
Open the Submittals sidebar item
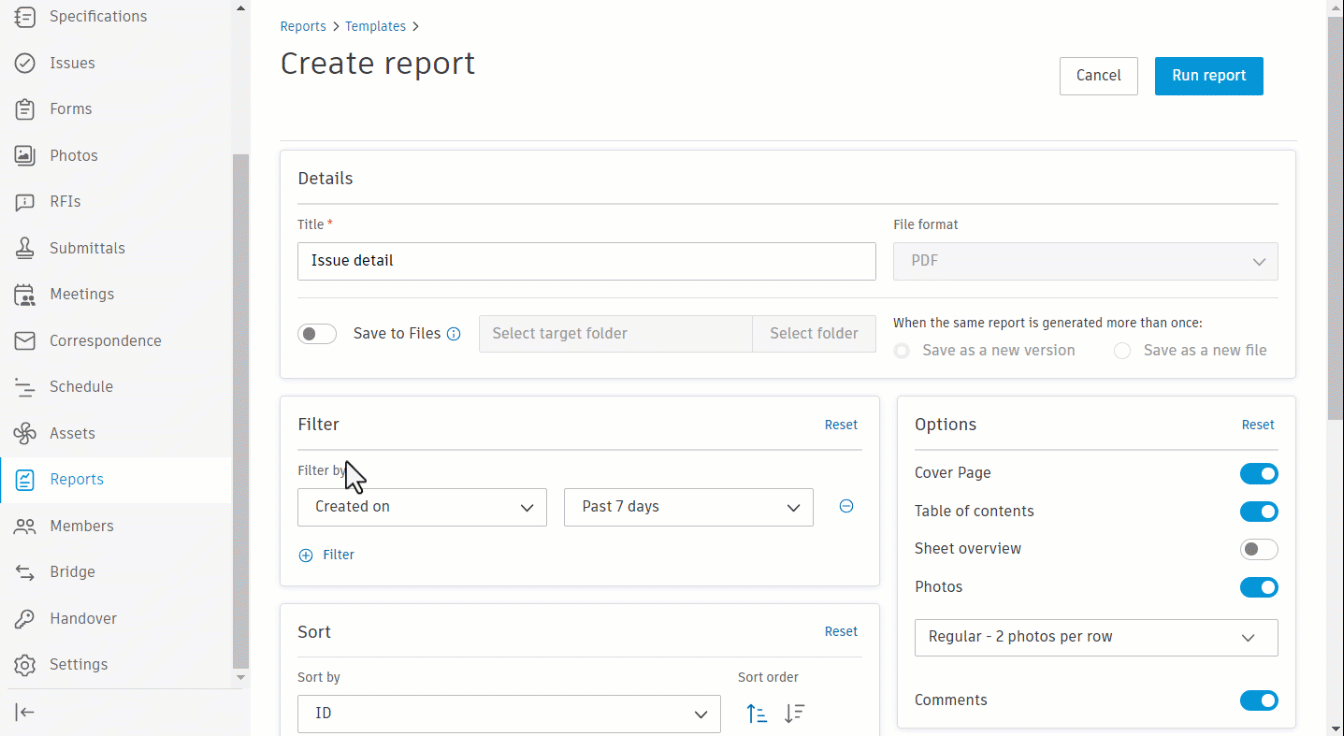point(87,248)
